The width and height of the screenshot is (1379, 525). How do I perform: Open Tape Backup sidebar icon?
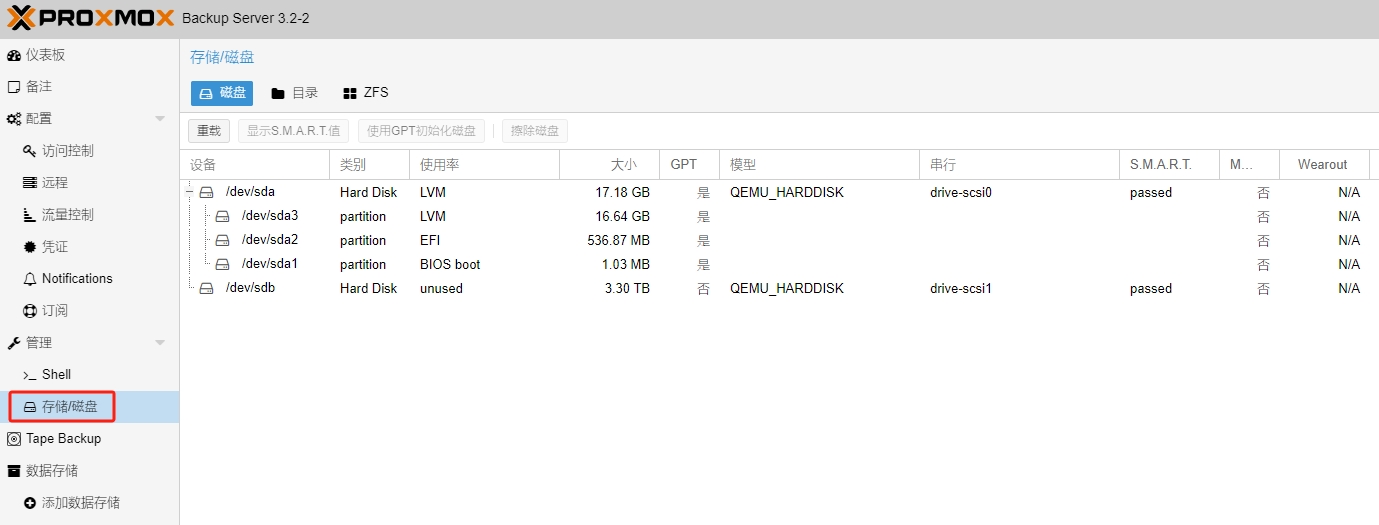point(14,439)
